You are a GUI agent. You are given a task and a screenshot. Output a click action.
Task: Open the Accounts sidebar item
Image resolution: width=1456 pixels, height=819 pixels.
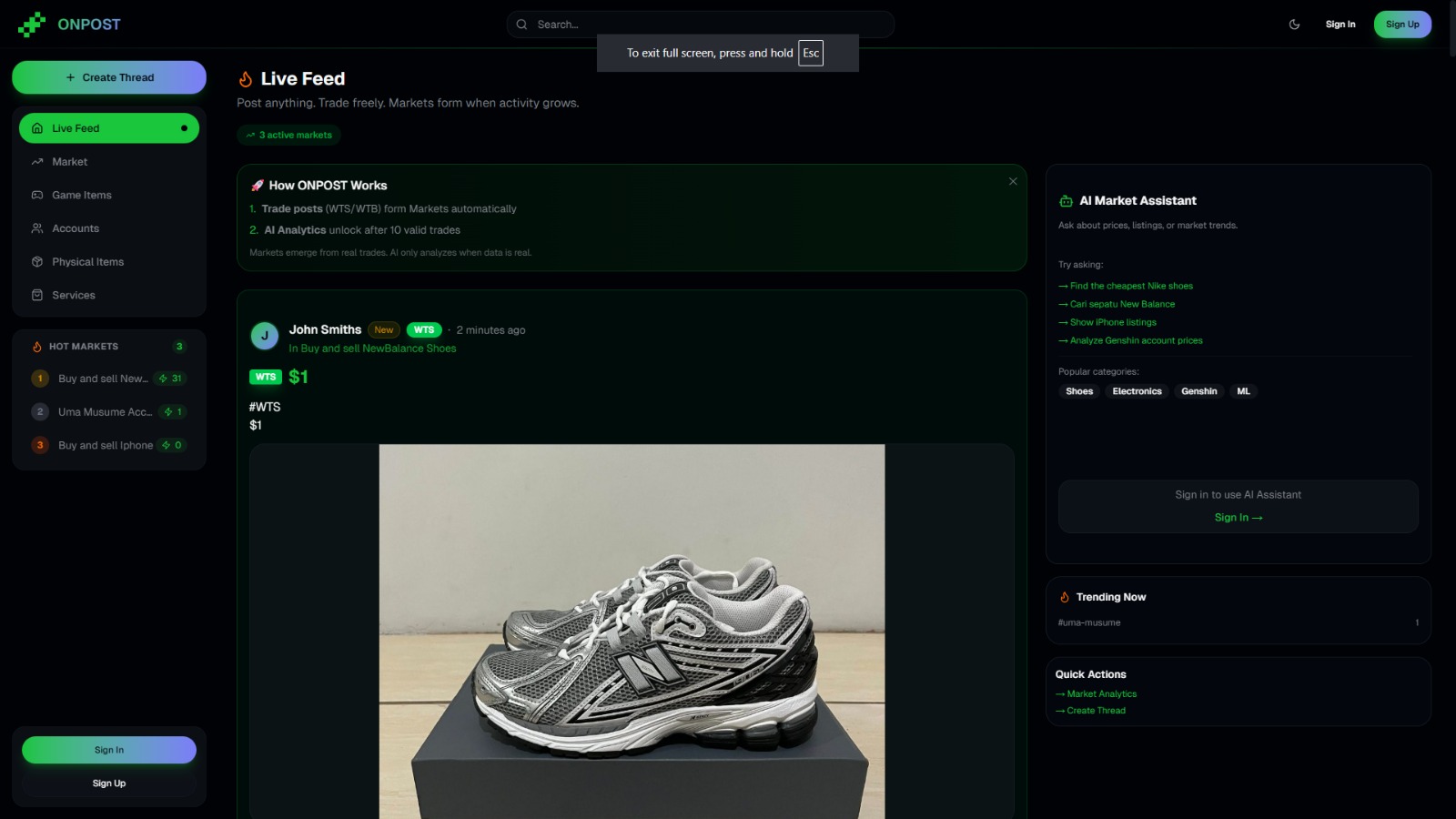pos(109,228)
